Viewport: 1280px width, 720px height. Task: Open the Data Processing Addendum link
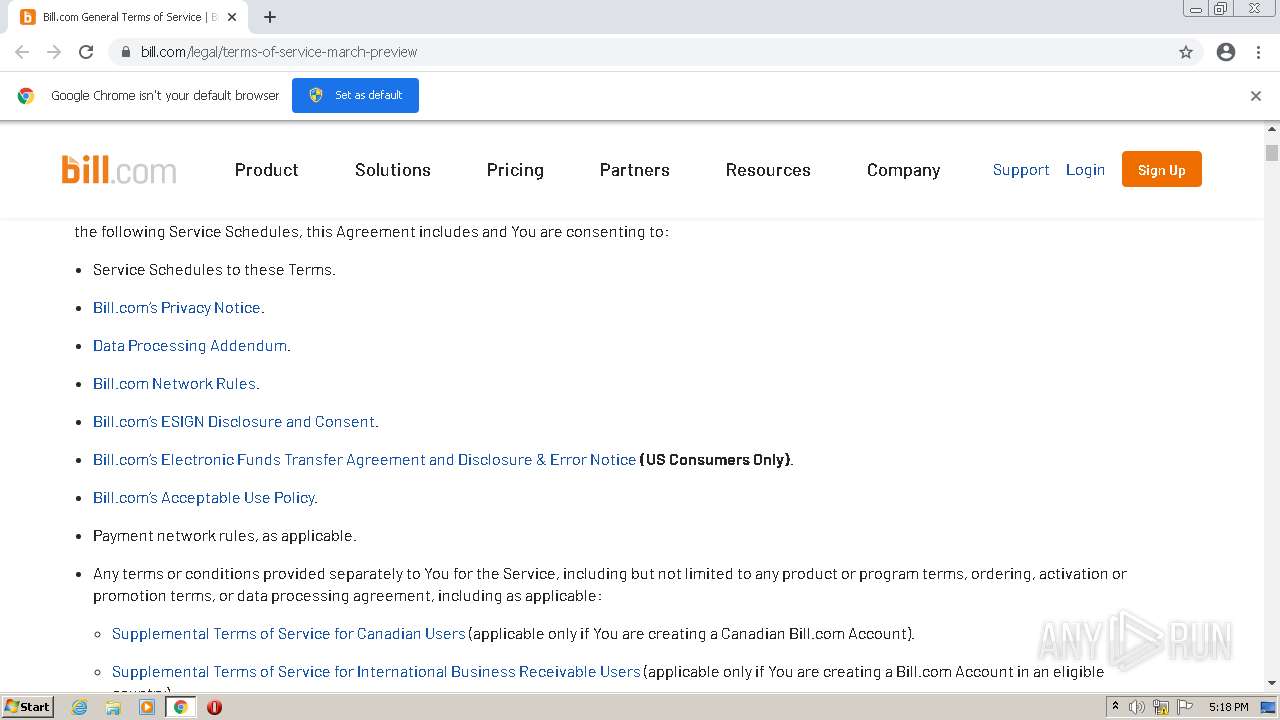coord(190,346)
